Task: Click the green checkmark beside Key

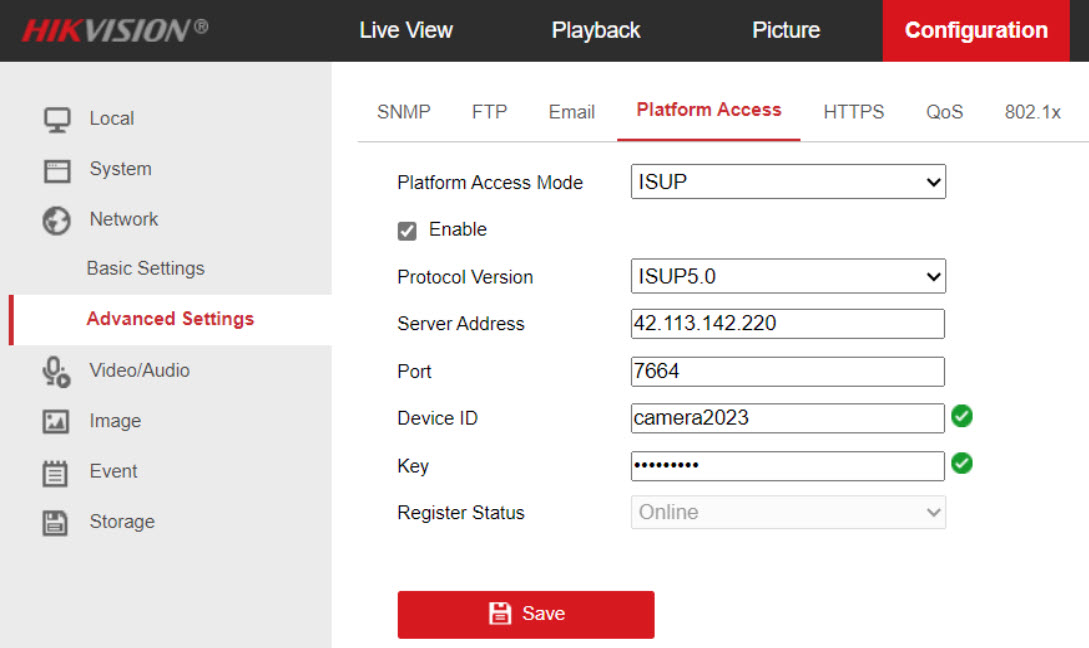Action: (x=962, y=464)
